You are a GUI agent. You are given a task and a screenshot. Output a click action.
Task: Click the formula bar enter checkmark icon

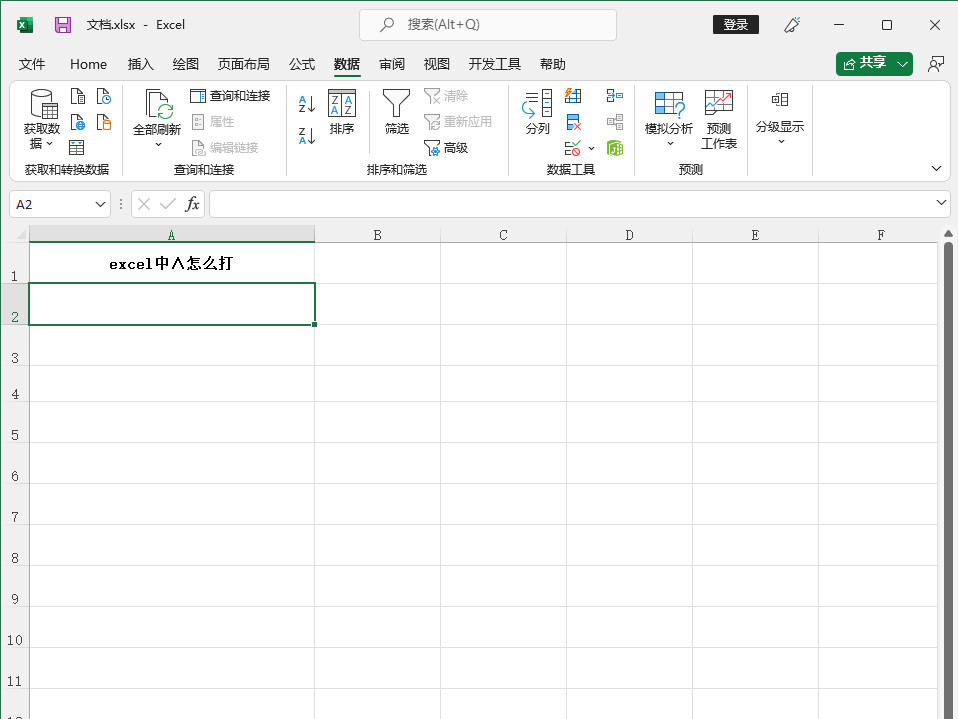click(167, 204)
